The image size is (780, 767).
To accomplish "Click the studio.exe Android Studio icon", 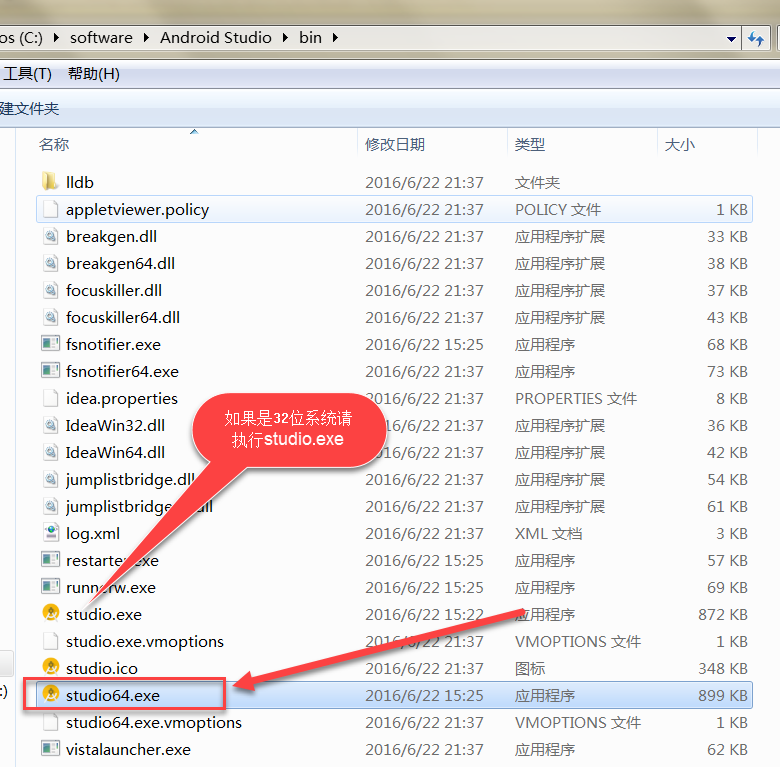I will [51, 613].
